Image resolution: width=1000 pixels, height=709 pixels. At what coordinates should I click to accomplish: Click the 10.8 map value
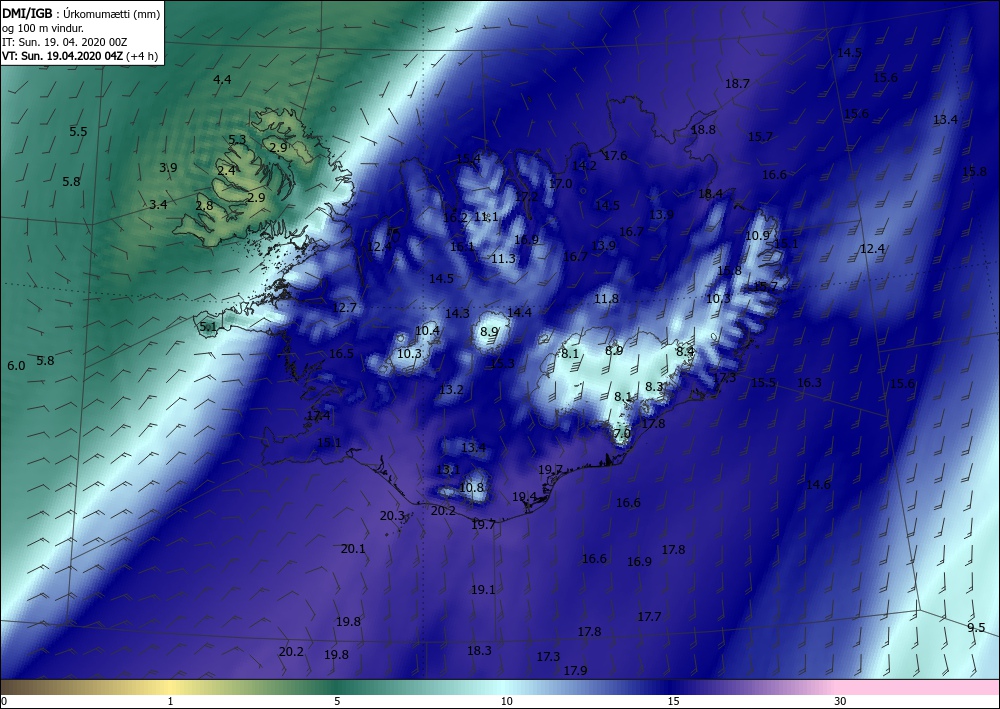(471, 488)
